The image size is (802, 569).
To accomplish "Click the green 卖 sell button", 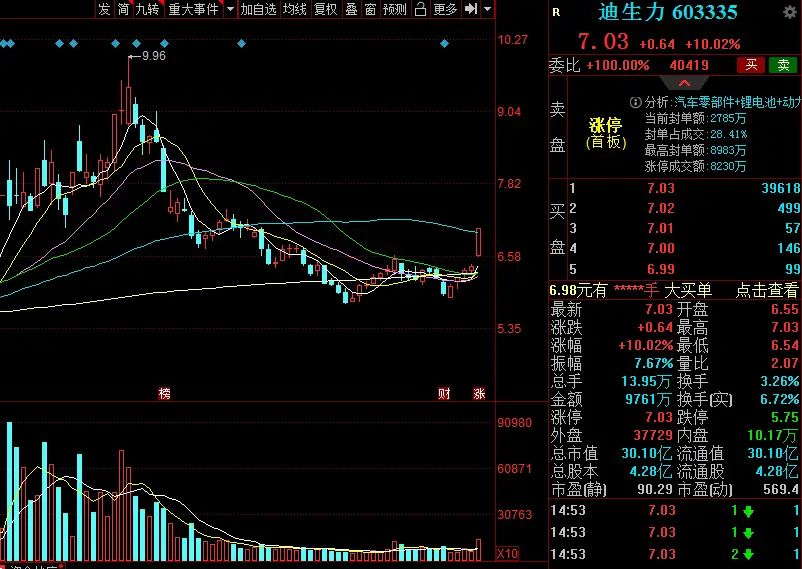I will [782, 65].
